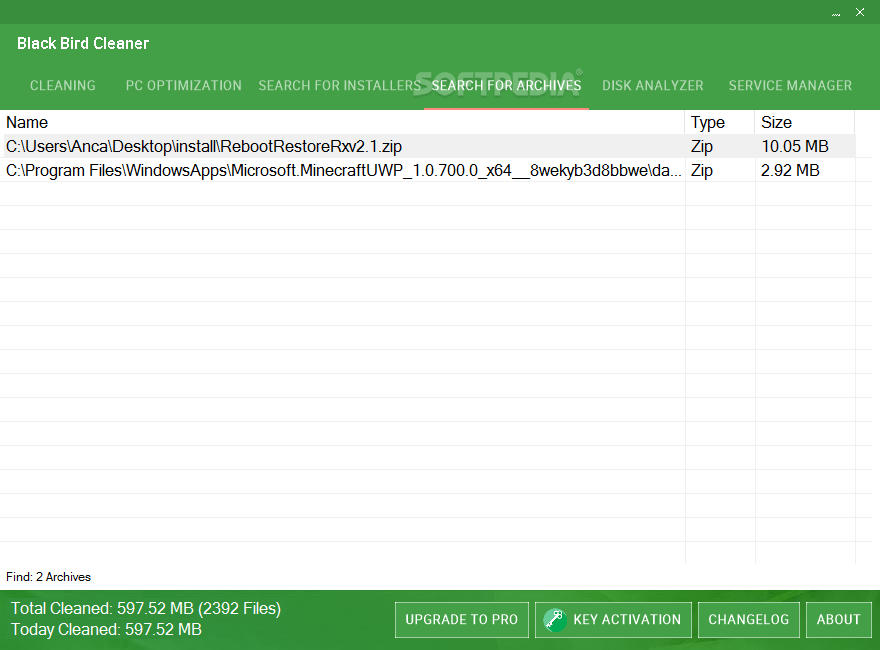The width and height of the screenshot is (880, 650).
Task: Click the Upgrade to Pro button
Action: pyautogui.click(x=462, y=620)
